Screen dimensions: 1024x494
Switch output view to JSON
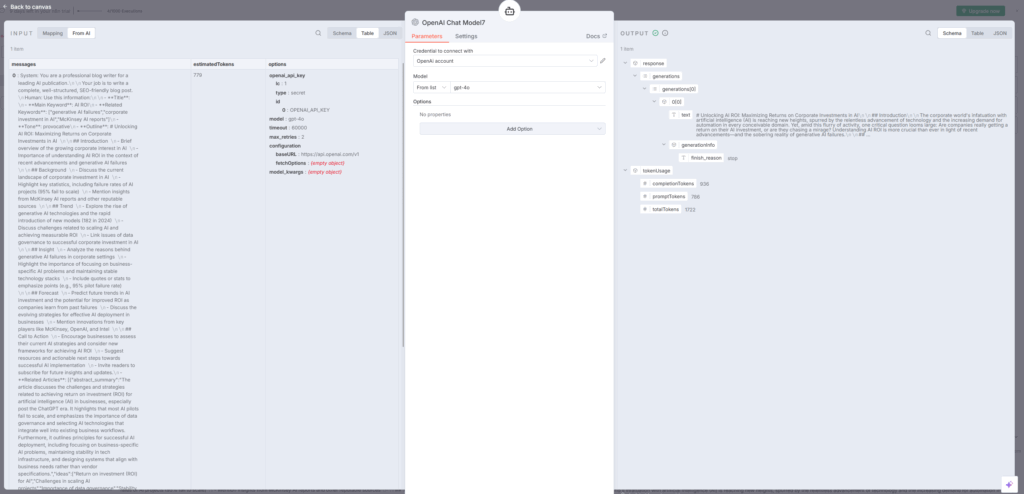point(1001,33)
